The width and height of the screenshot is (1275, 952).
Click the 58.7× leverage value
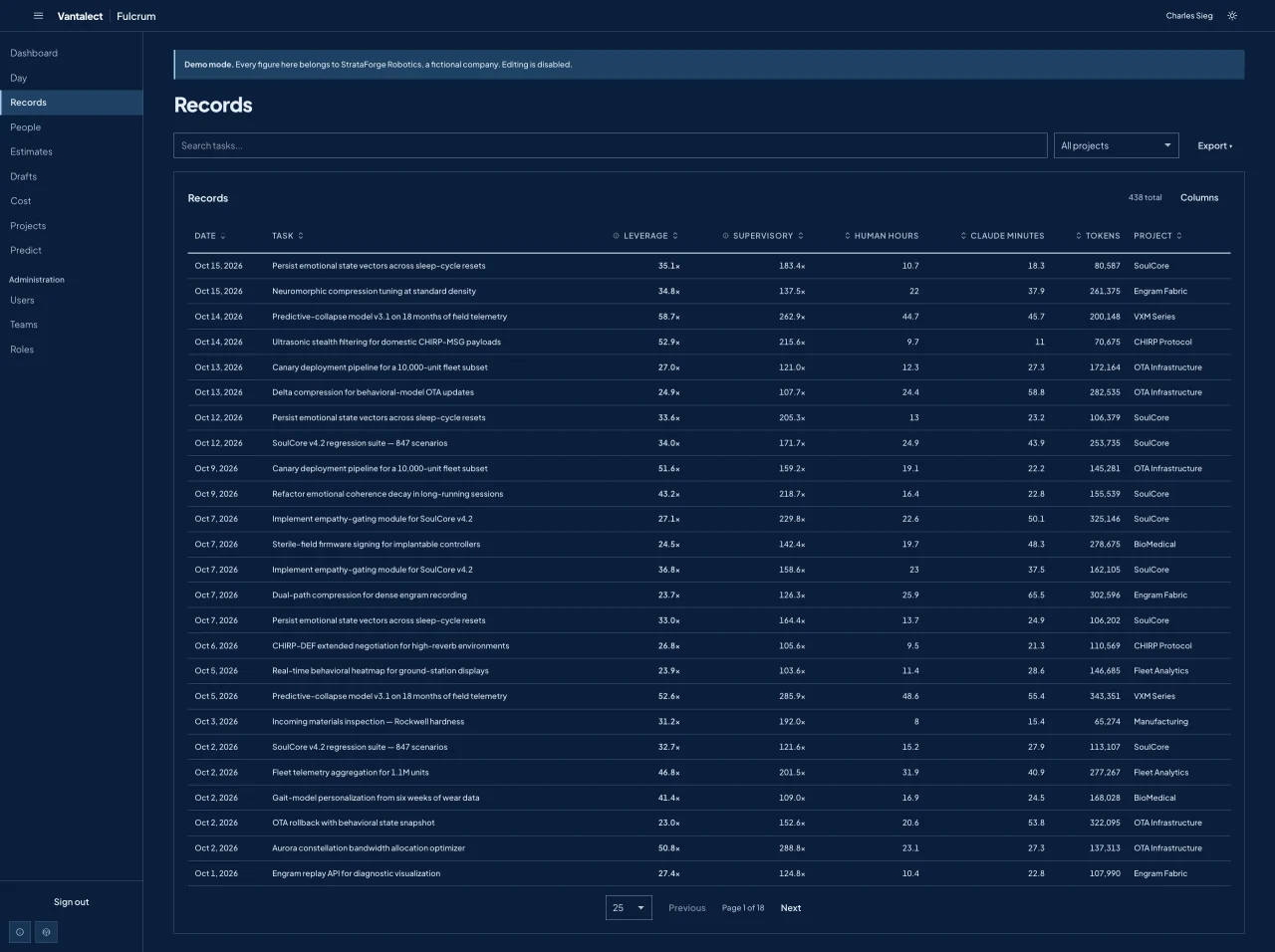coord(668,317)
